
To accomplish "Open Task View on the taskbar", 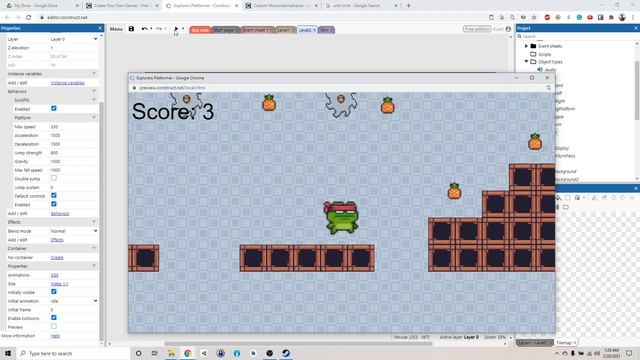I will point(154,353).
